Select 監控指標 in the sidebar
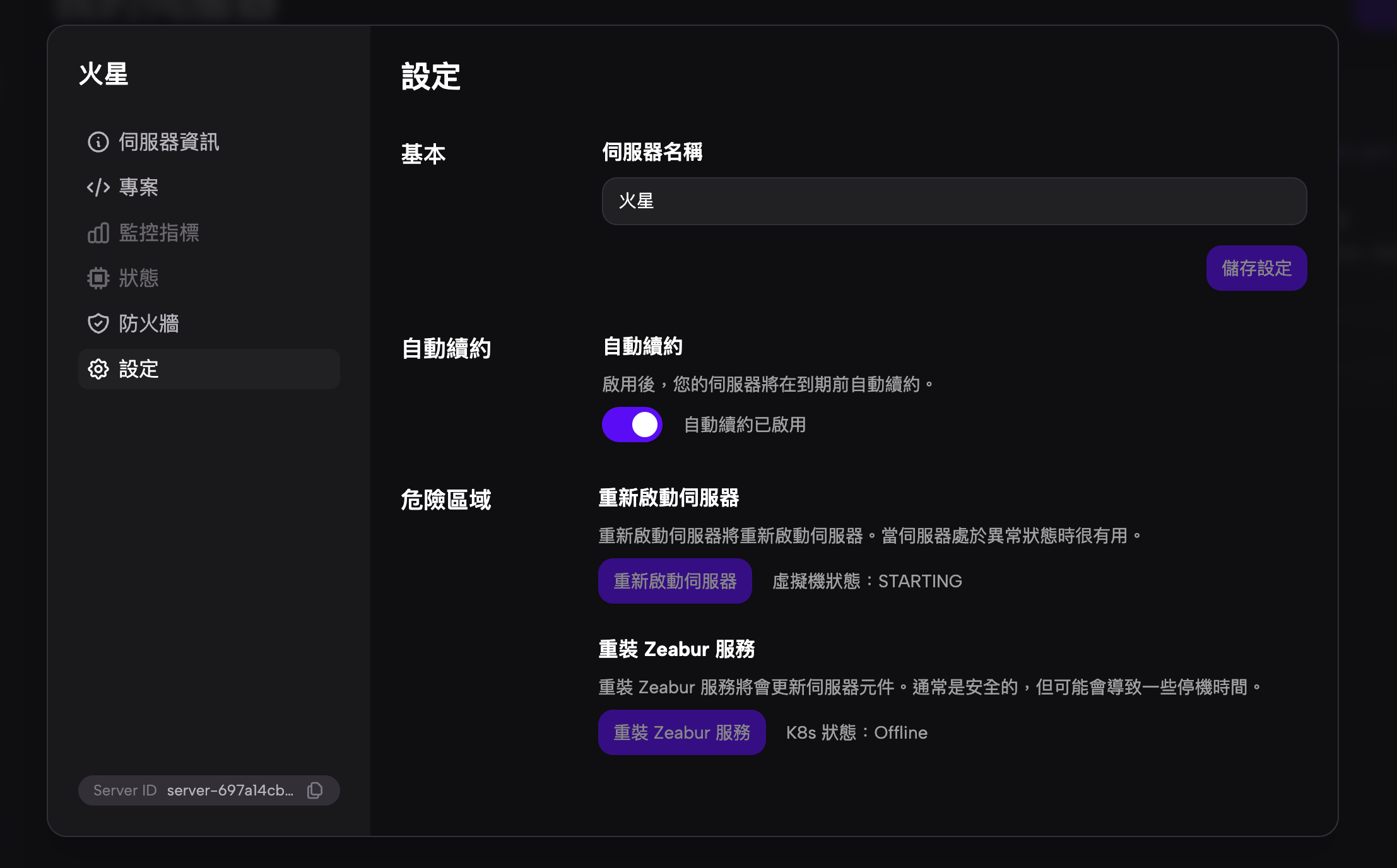Viewport: 1397px width, 868px height. [159, 233]
